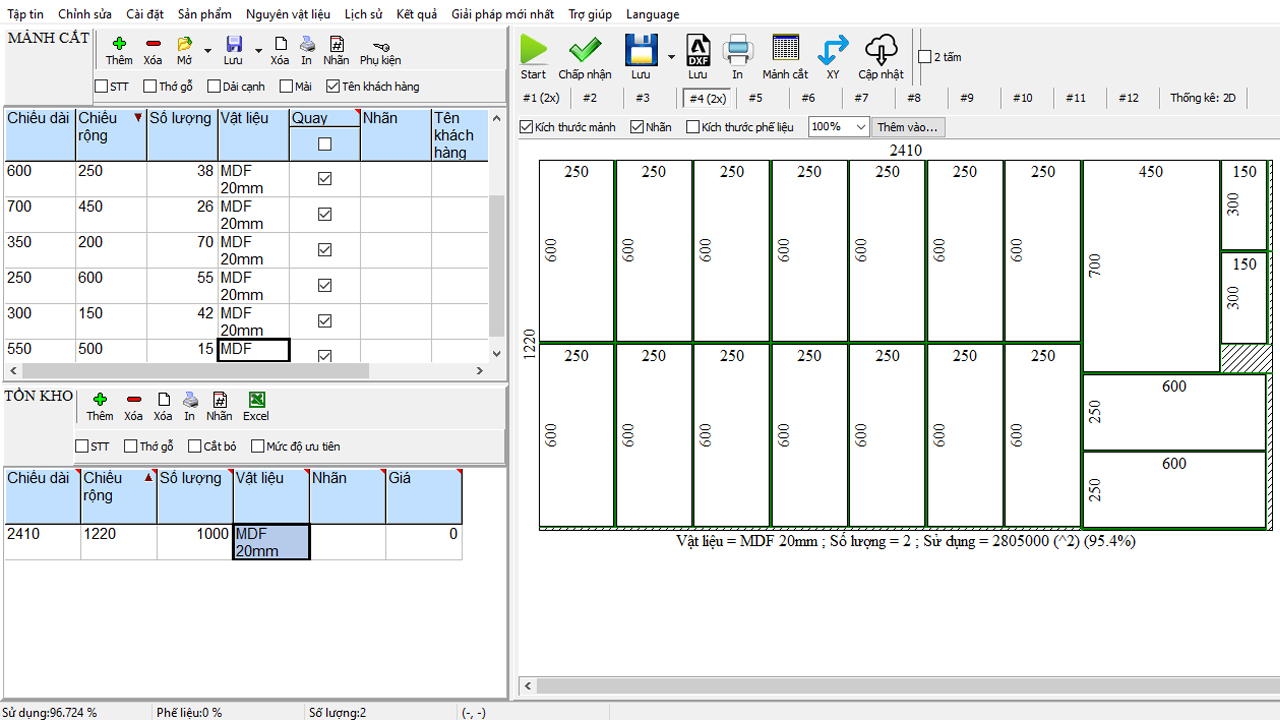
Task: Open the Phụ kiện accessories tool
Action: 380,47
